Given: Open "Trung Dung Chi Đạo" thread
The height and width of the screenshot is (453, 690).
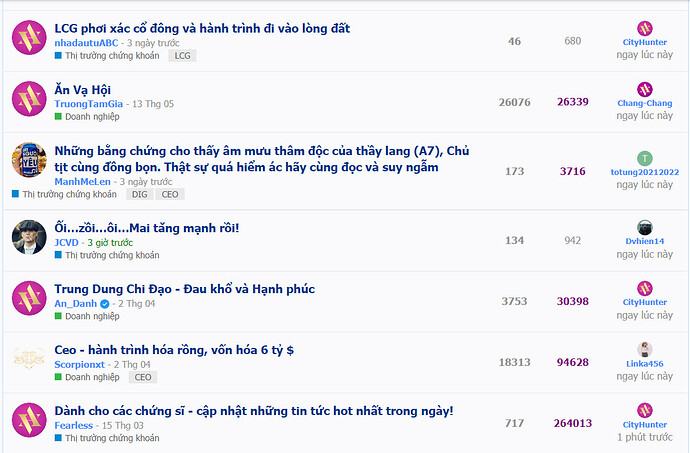Looking at the screenshot, I should click(184, 289).
